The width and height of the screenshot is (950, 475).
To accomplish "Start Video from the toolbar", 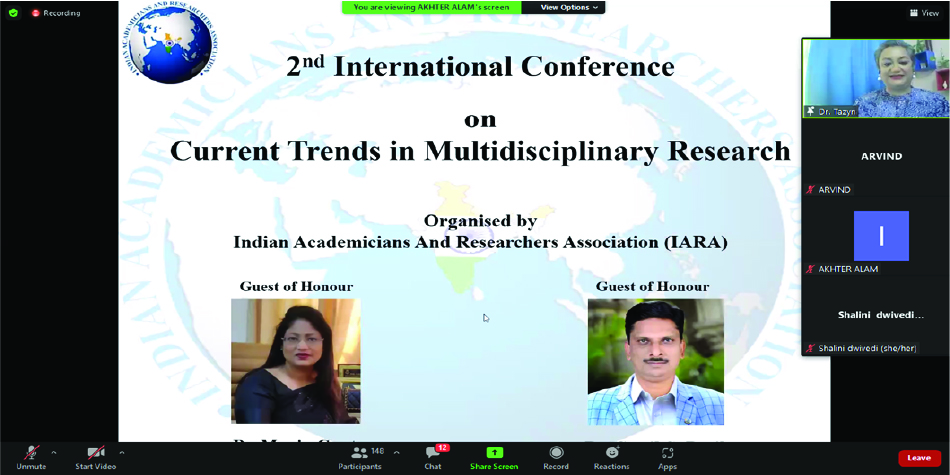I will click(x=96, y=457).
